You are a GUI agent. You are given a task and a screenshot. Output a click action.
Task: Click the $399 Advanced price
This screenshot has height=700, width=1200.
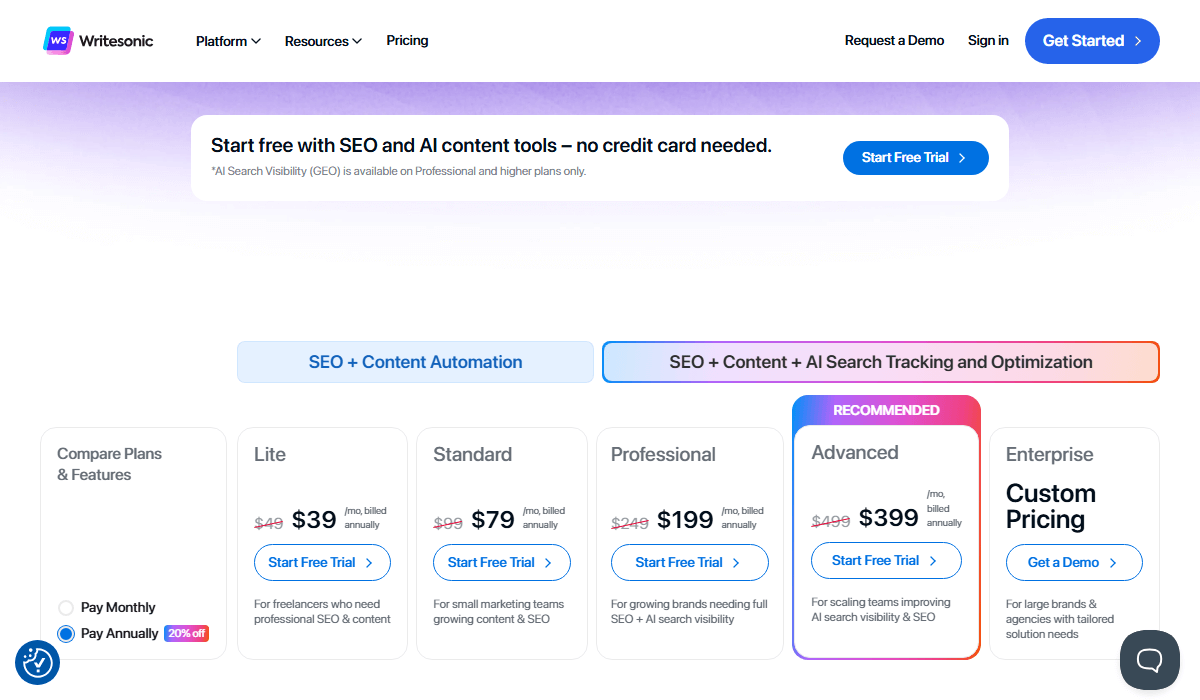click(x=889, y=518)
